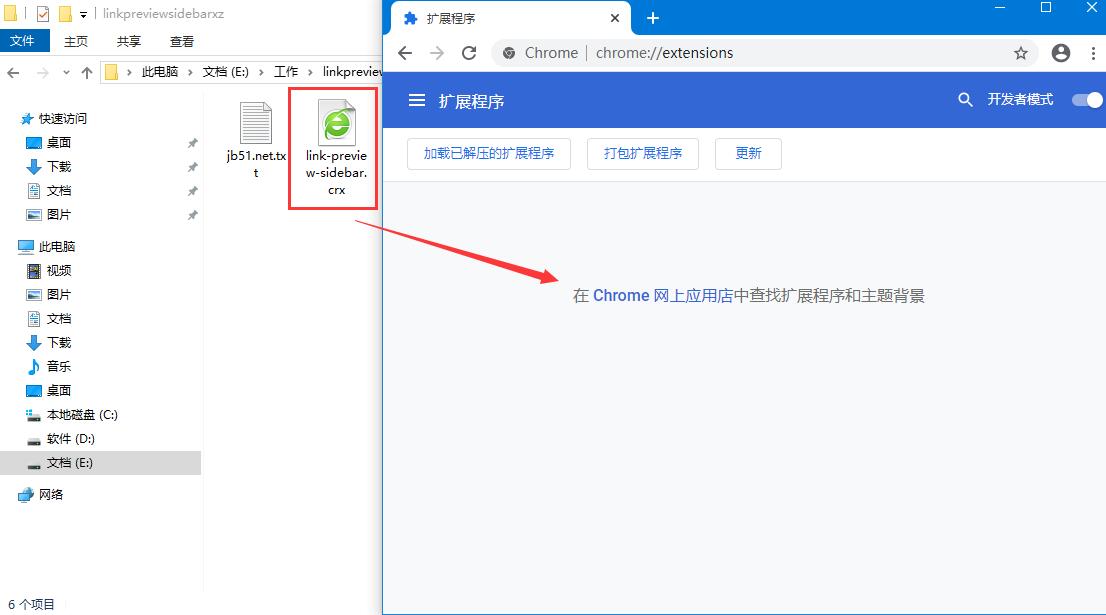Select 快速访问 in the navigation pane
This screenshot has height=615, width=1106.
(63, 118)
